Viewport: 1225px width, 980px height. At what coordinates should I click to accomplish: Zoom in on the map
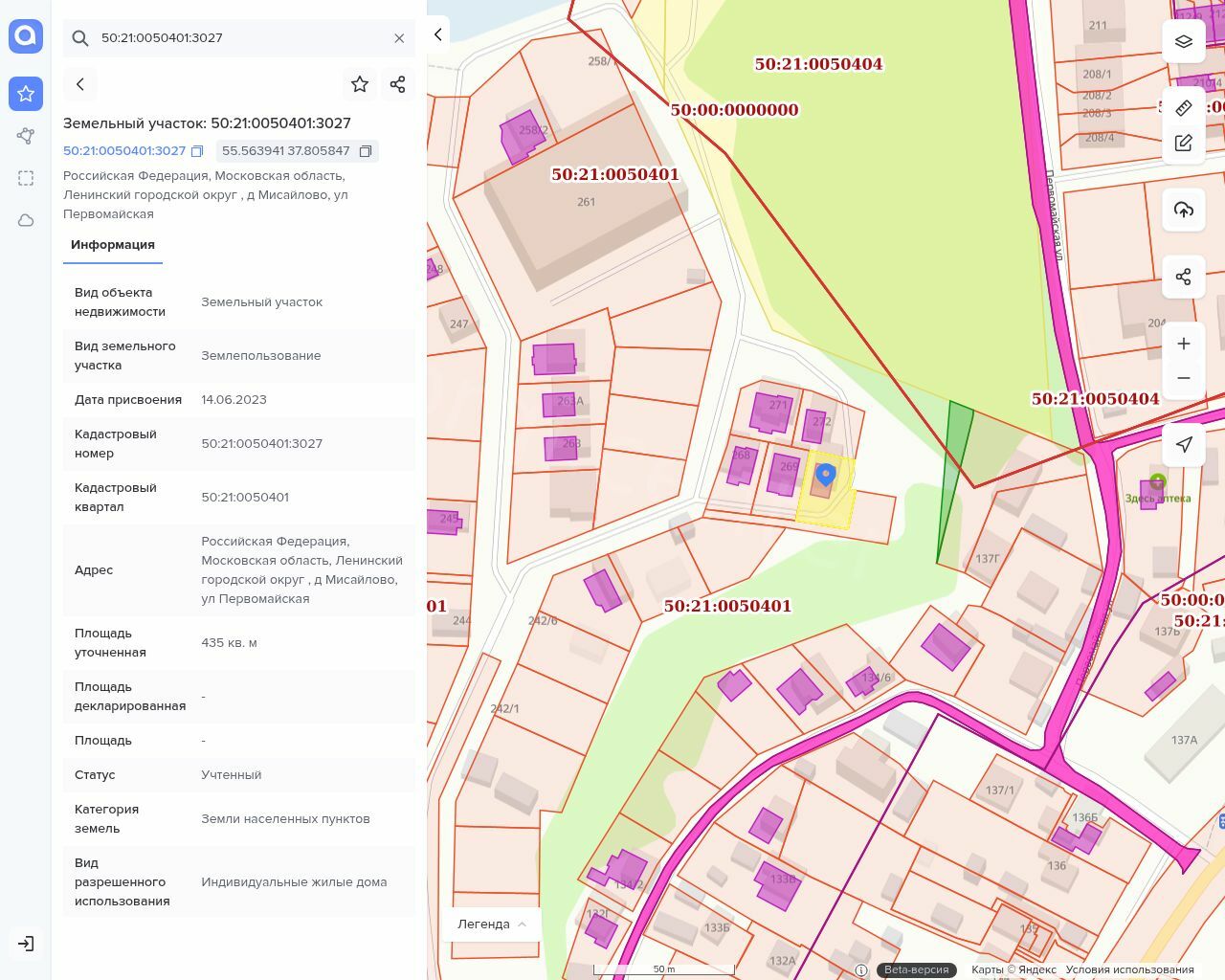point(1184,344)
